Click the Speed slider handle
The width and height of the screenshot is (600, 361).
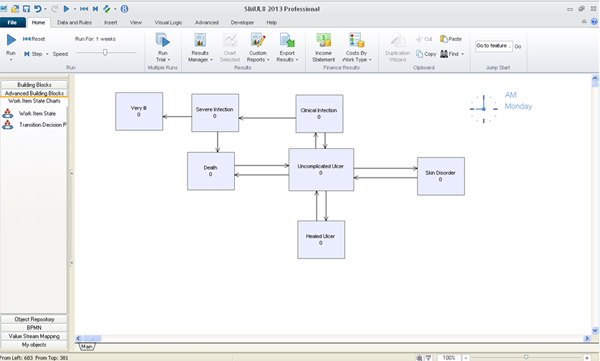pos(105,52)
